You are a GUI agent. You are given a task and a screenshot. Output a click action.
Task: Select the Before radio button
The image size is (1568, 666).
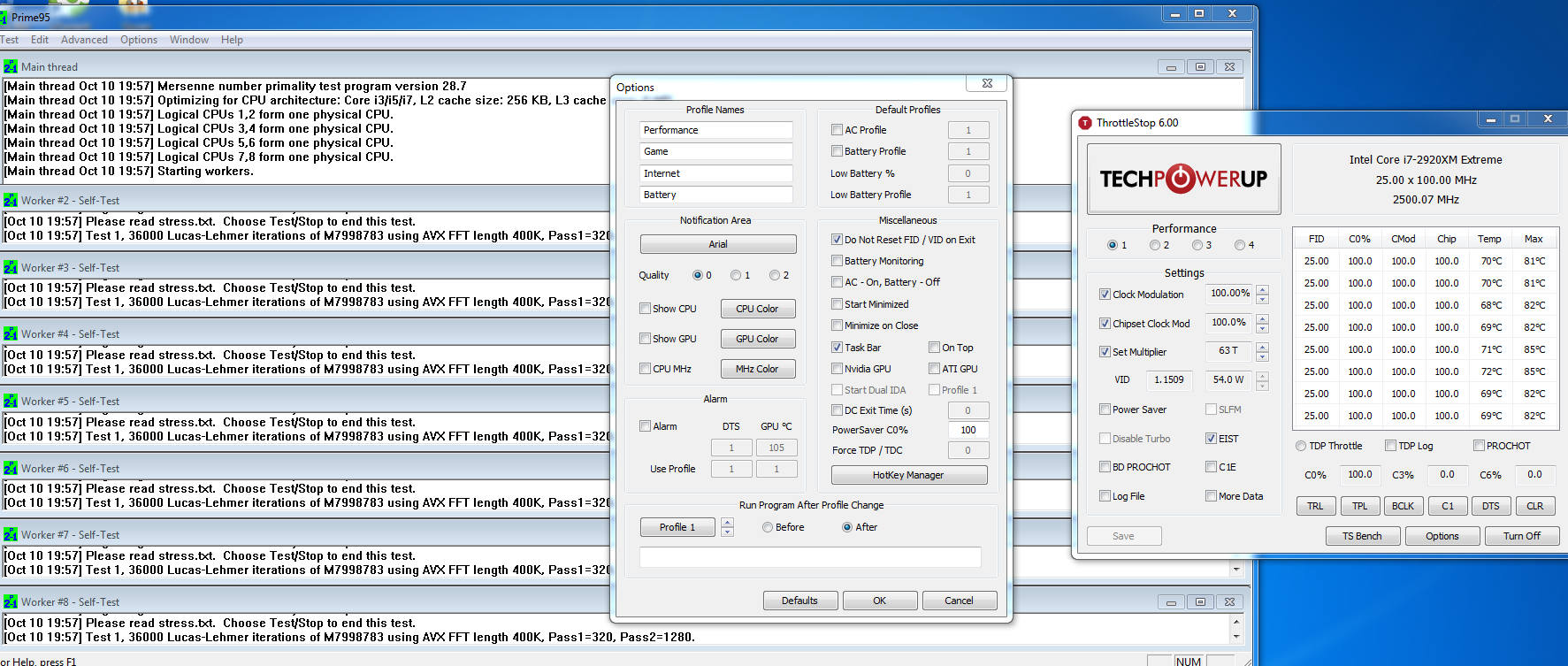click(768, 527)
